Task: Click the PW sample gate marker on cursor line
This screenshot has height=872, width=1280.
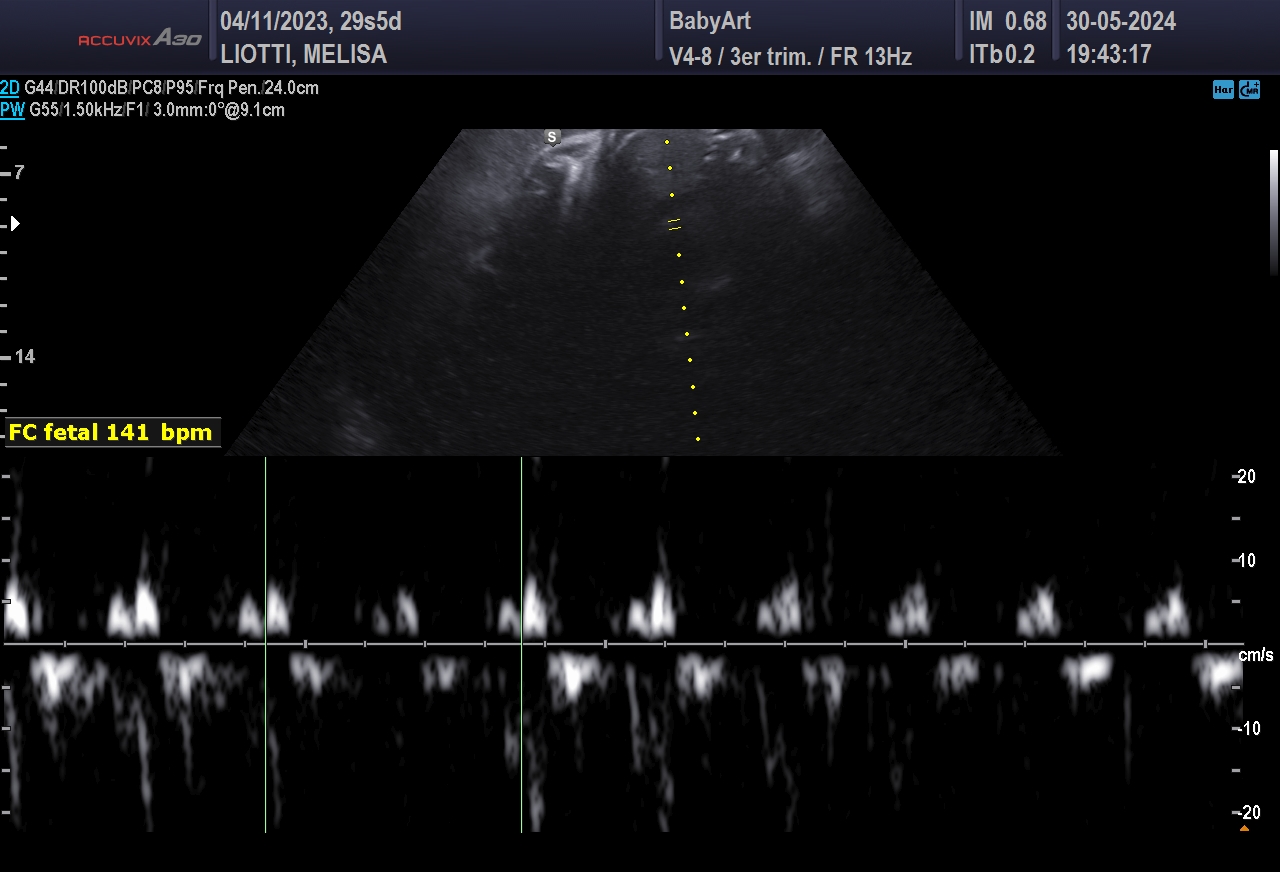Action: (674, 225)
